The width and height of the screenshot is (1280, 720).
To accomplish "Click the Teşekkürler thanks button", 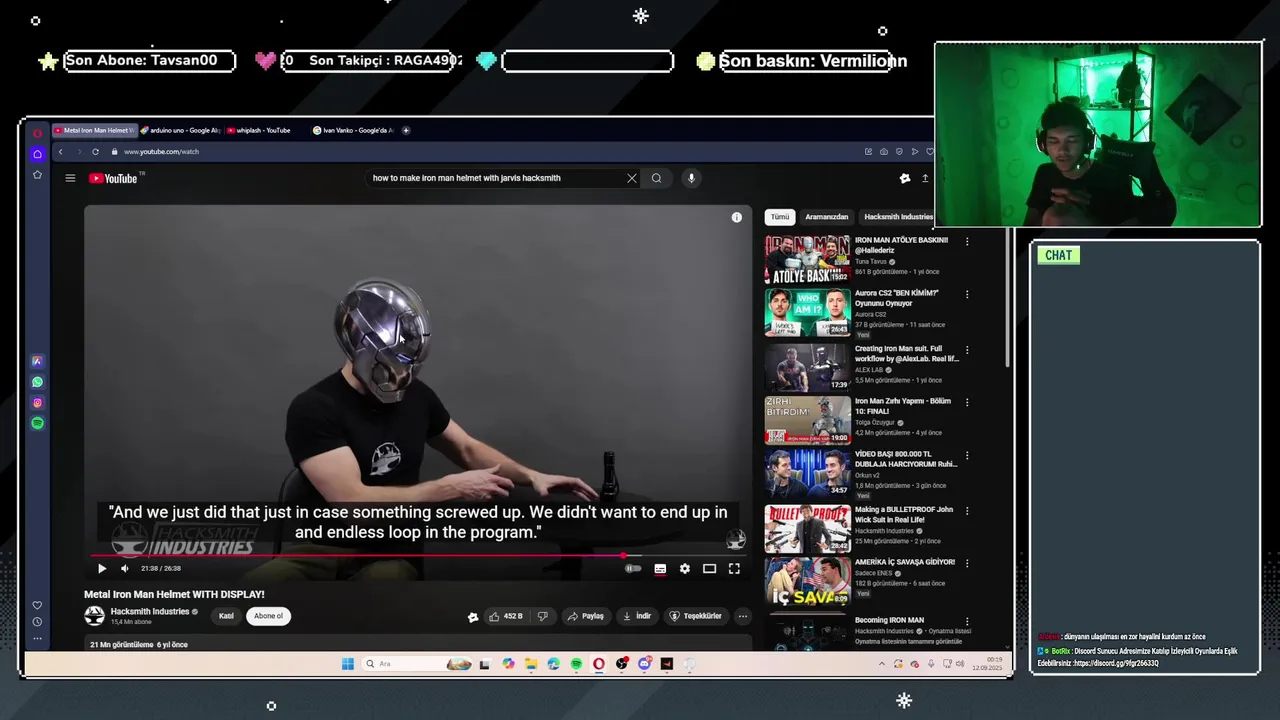I will pos(695,616).
